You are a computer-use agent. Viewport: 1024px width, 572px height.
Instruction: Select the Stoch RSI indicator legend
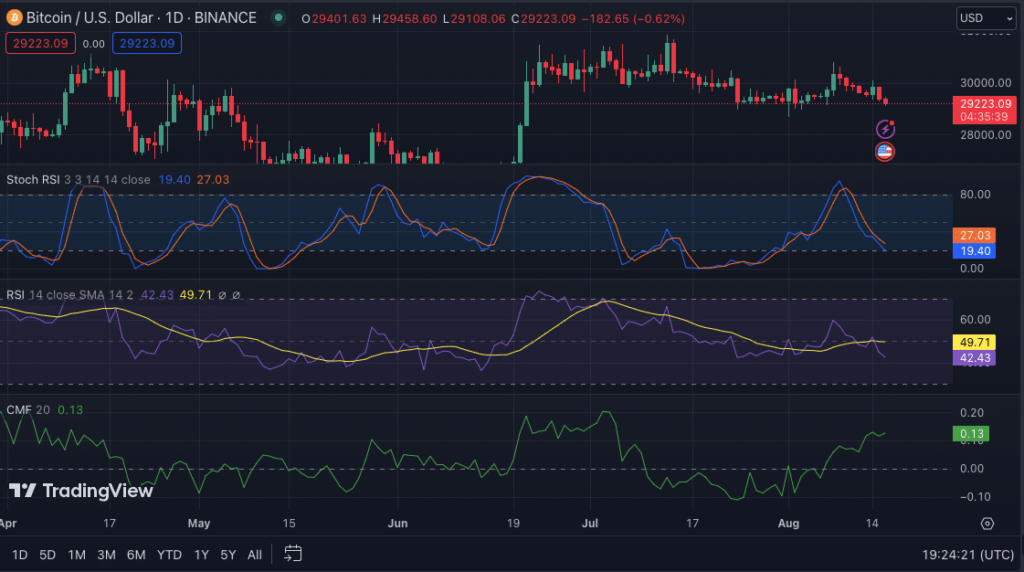tap(35, 180)
